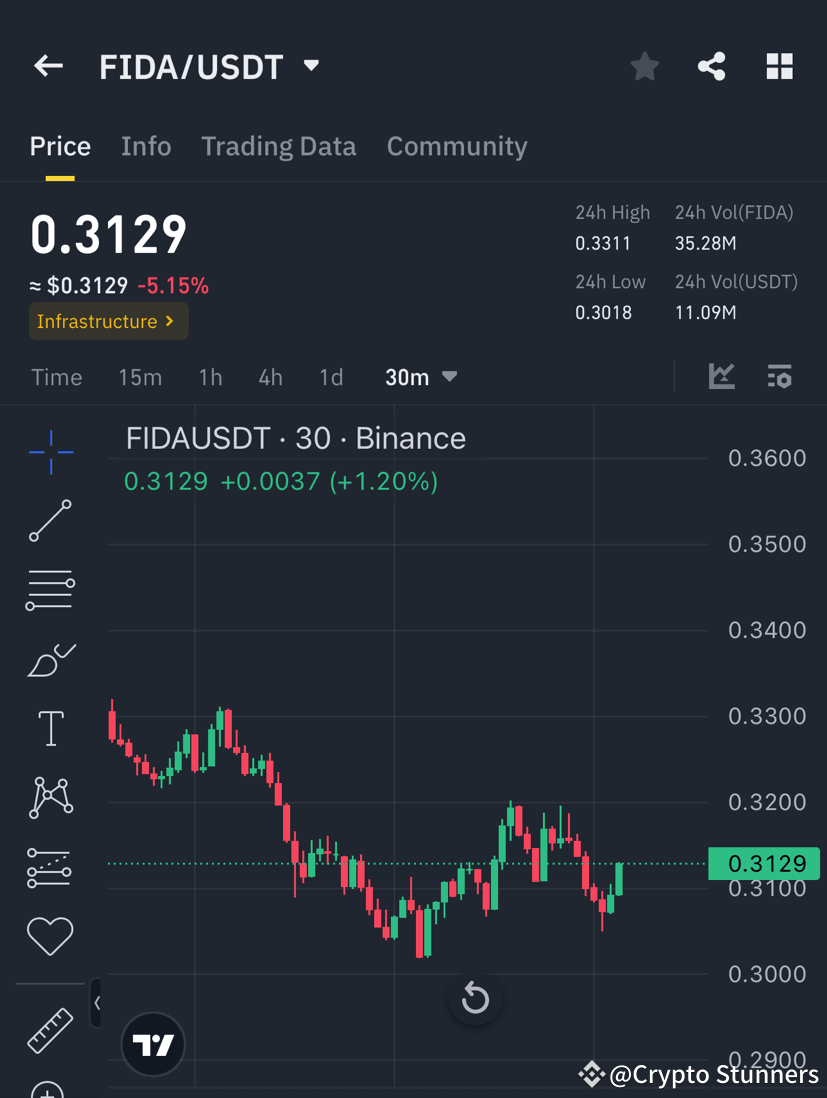The image size is (827, 1098).
Task: Open the FIDA/USDT pair selector dropdown
Action: point(310,64)
